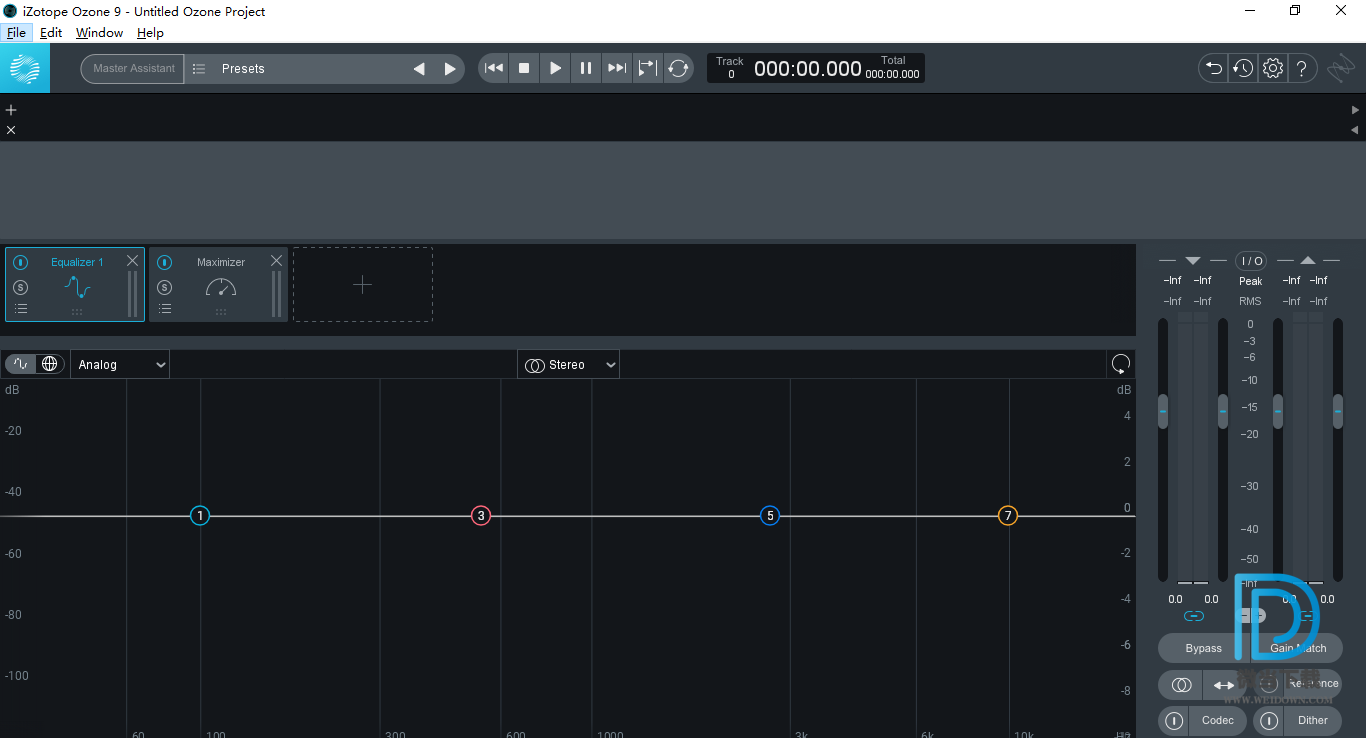
Task: Stop playback in transport bar
Action: coord(524,68)
